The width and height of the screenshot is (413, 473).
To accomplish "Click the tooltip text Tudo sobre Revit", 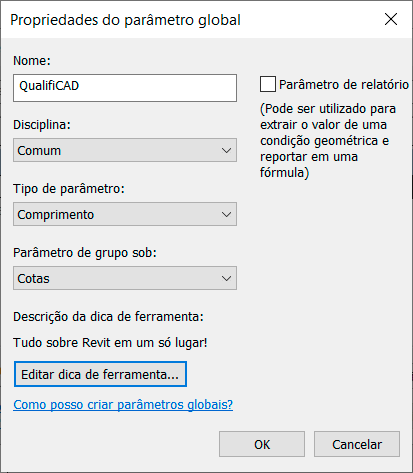I will [x=110, y=343].
